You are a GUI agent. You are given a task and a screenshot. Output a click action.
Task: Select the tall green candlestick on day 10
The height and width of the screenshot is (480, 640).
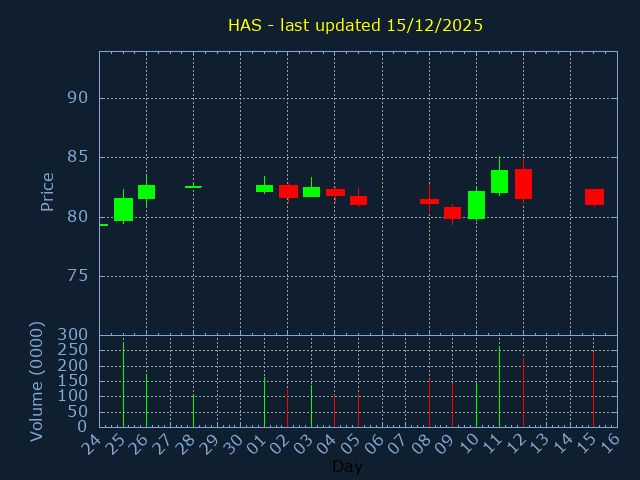(x=476, y=205)
